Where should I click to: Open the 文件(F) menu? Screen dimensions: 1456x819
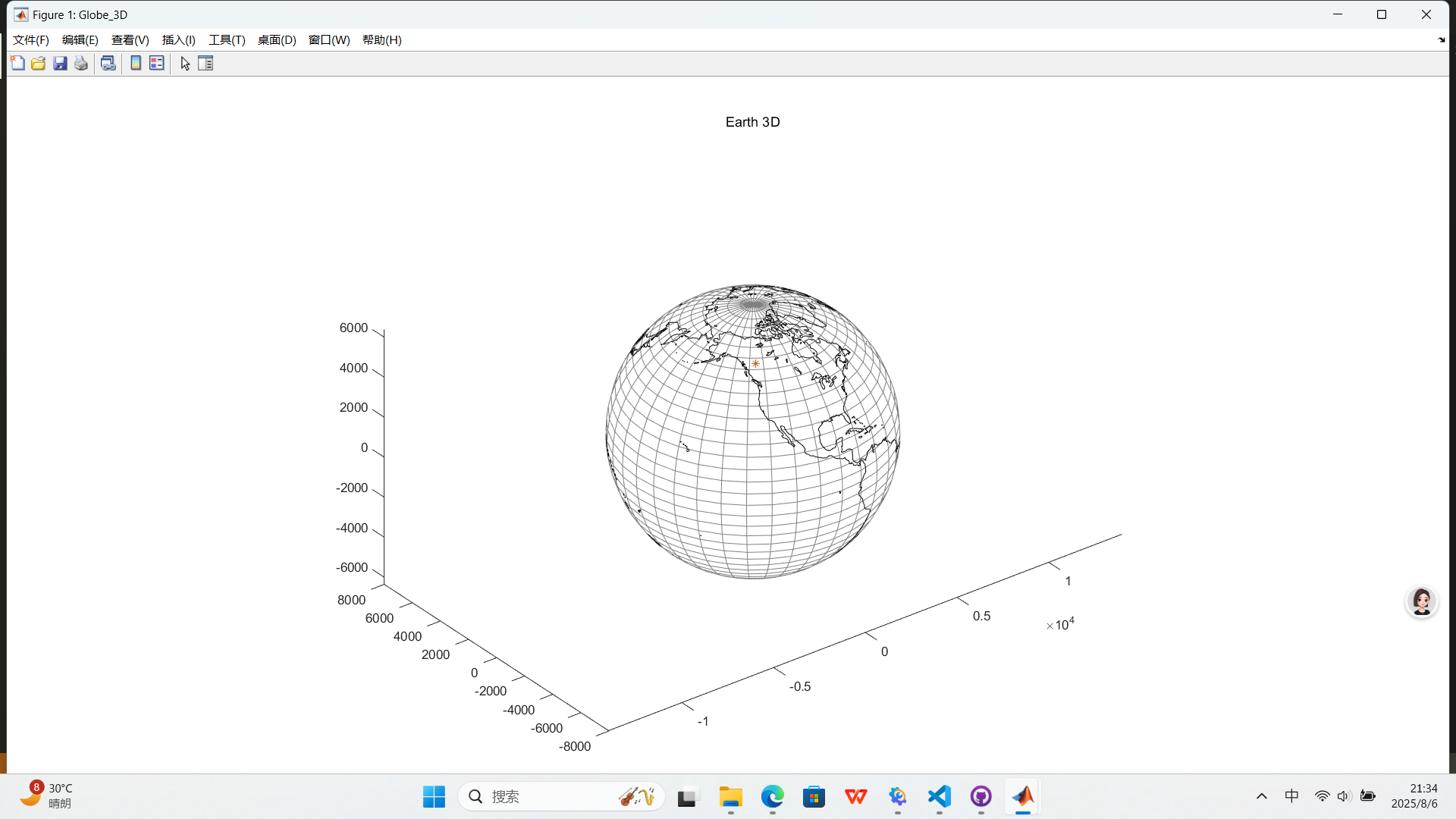click(31, 40)
